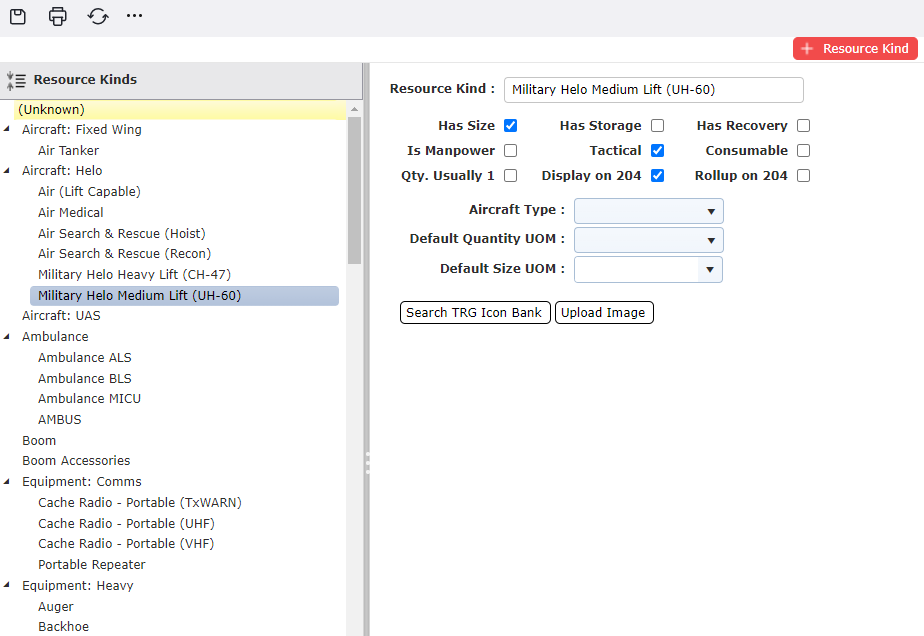This screenshot has height=636, width=924.
Task: Select Boom Accessories item
Action: [x=76, y=461]
